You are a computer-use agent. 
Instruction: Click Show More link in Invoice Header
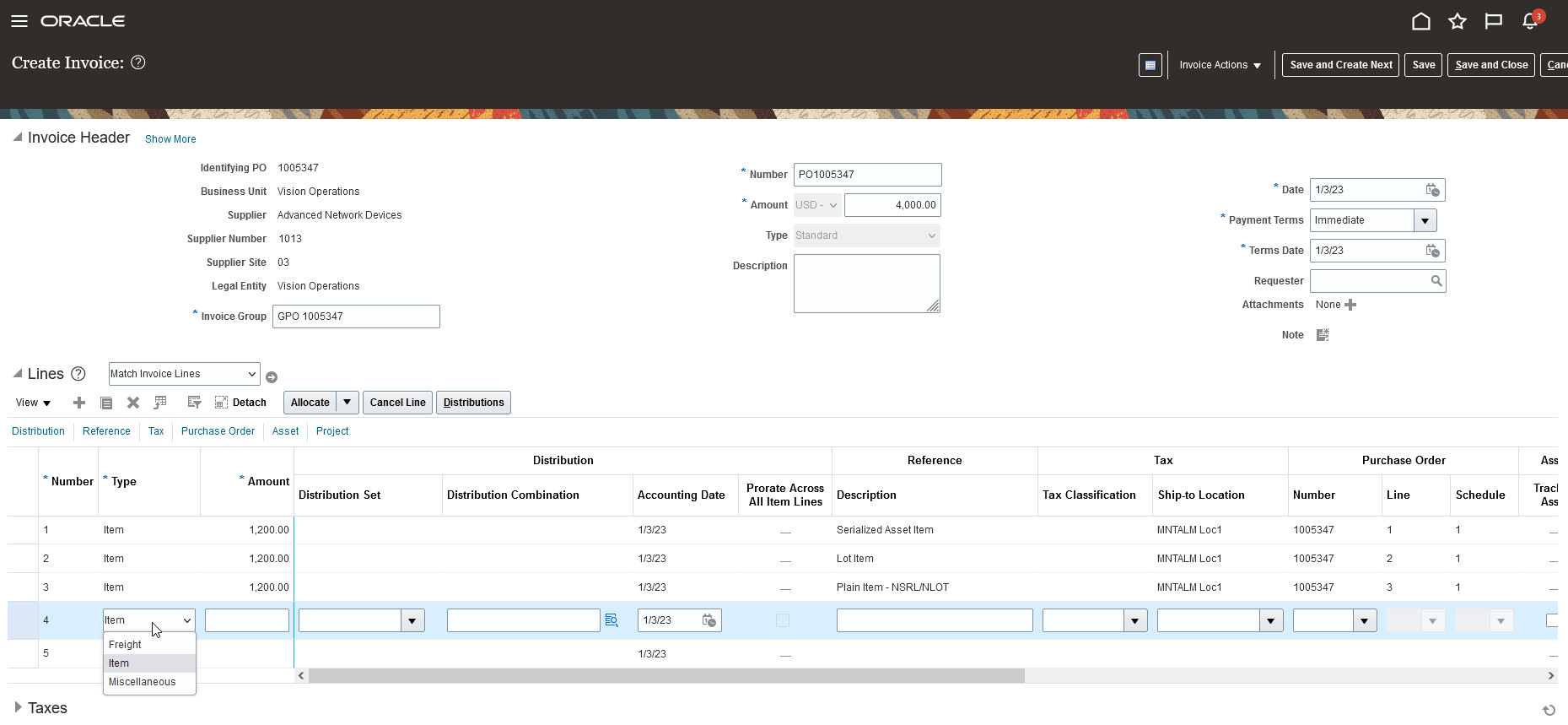point(170,139)
